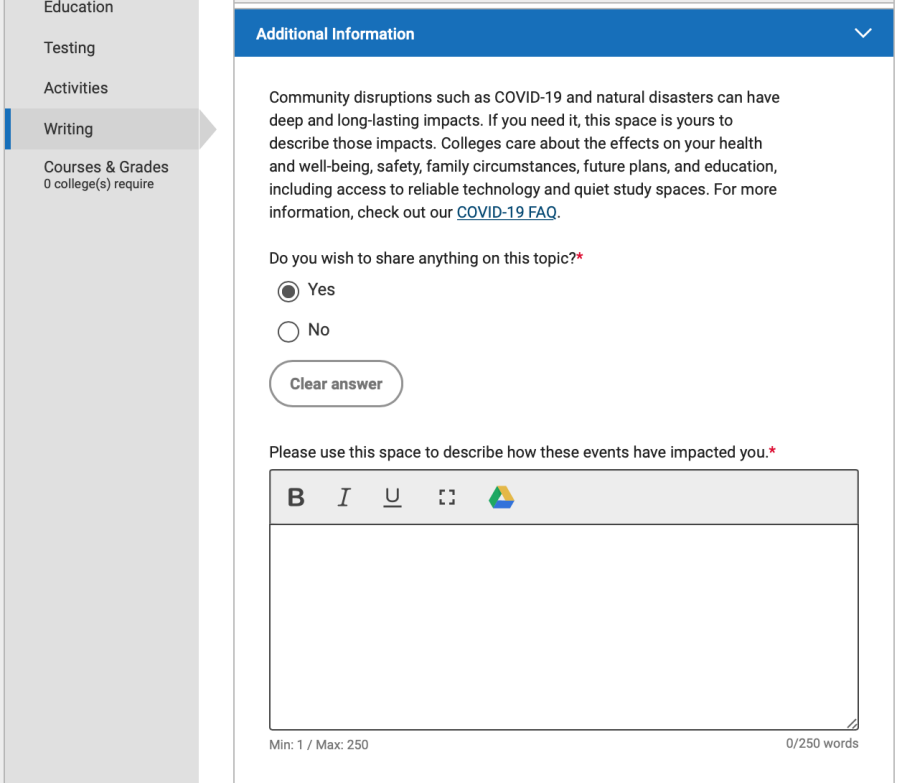Turn on underline text formatting
The image size is (897, 784).
click(392, 497)
